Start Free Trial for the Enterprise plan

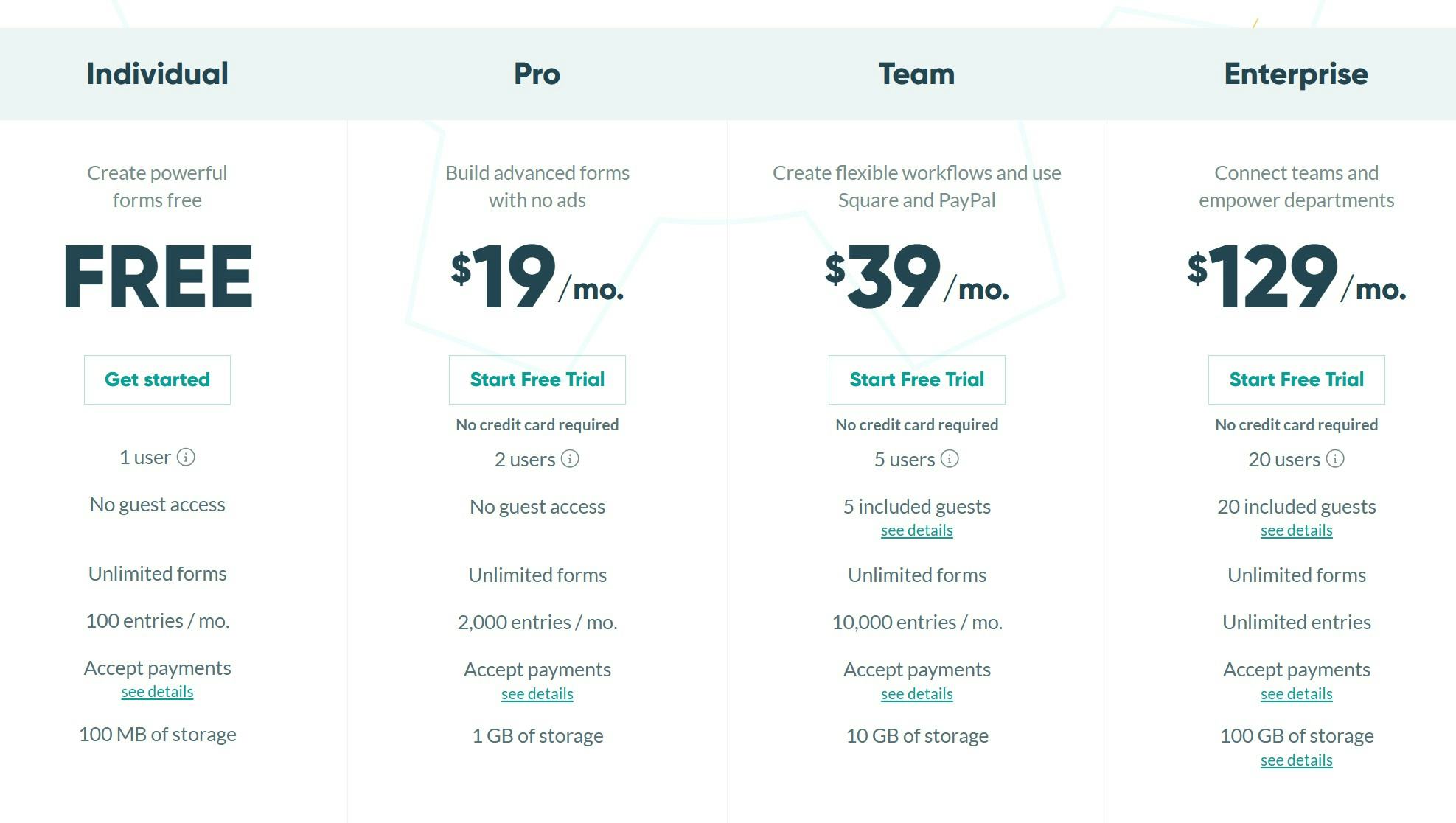click(x=1296, y=379)
